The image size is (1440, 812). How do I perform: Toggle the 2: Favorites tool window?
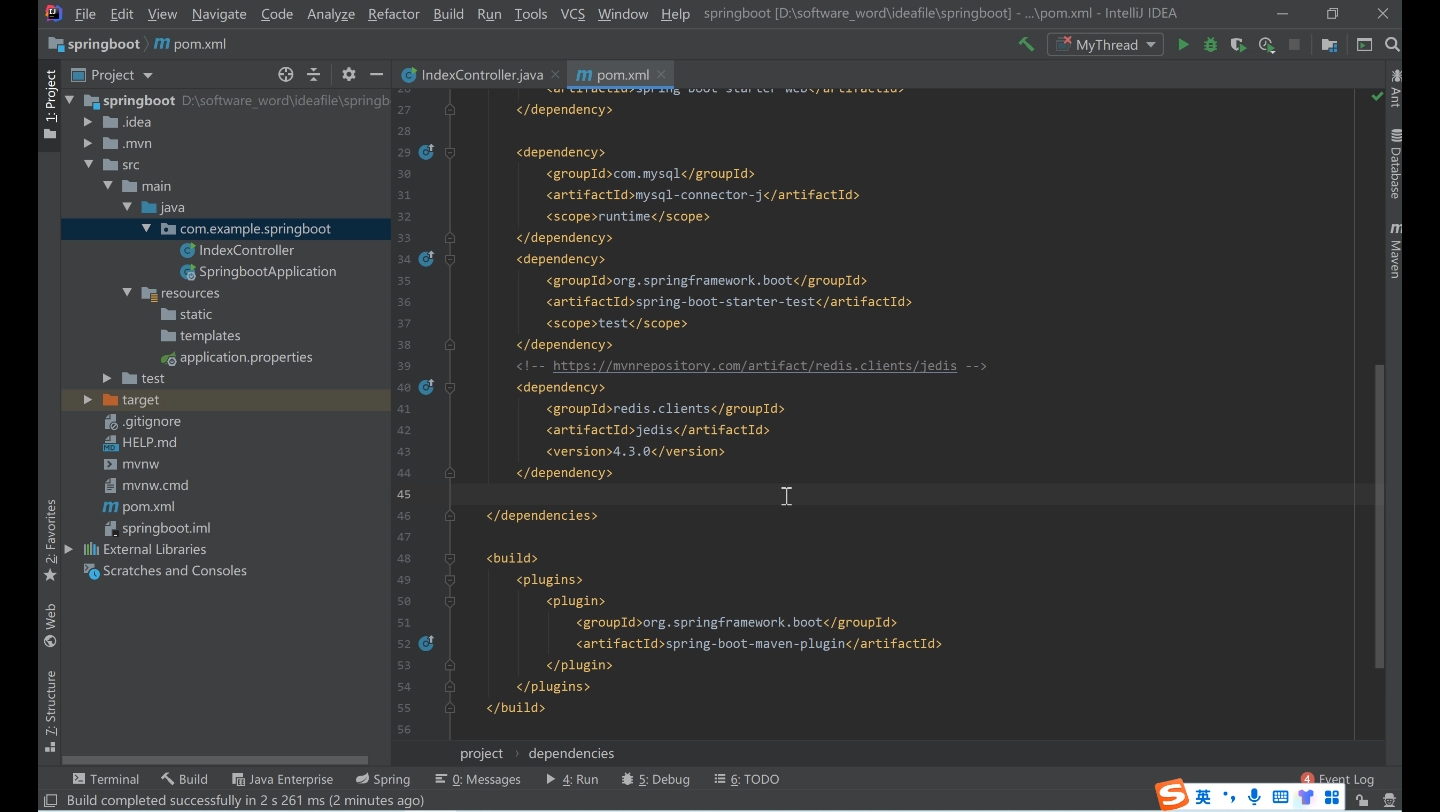click(x=50, y=540)
